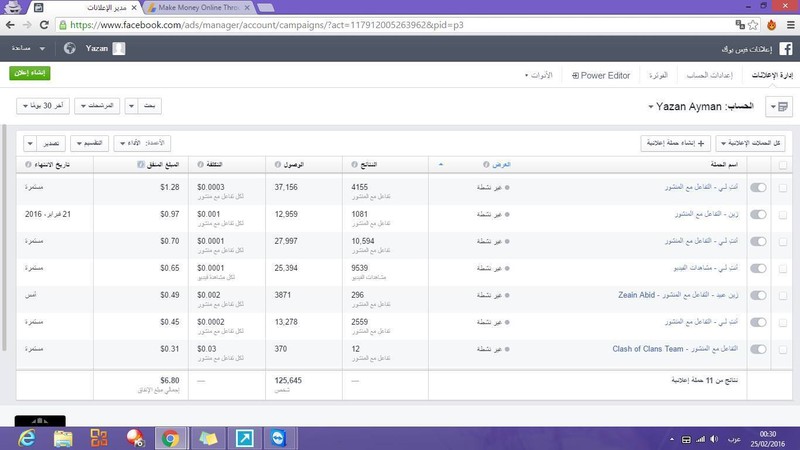Viewport: 800px width, 450px height.
Task: Open the columns performance dropdown
Action: [x=142, y=143]
